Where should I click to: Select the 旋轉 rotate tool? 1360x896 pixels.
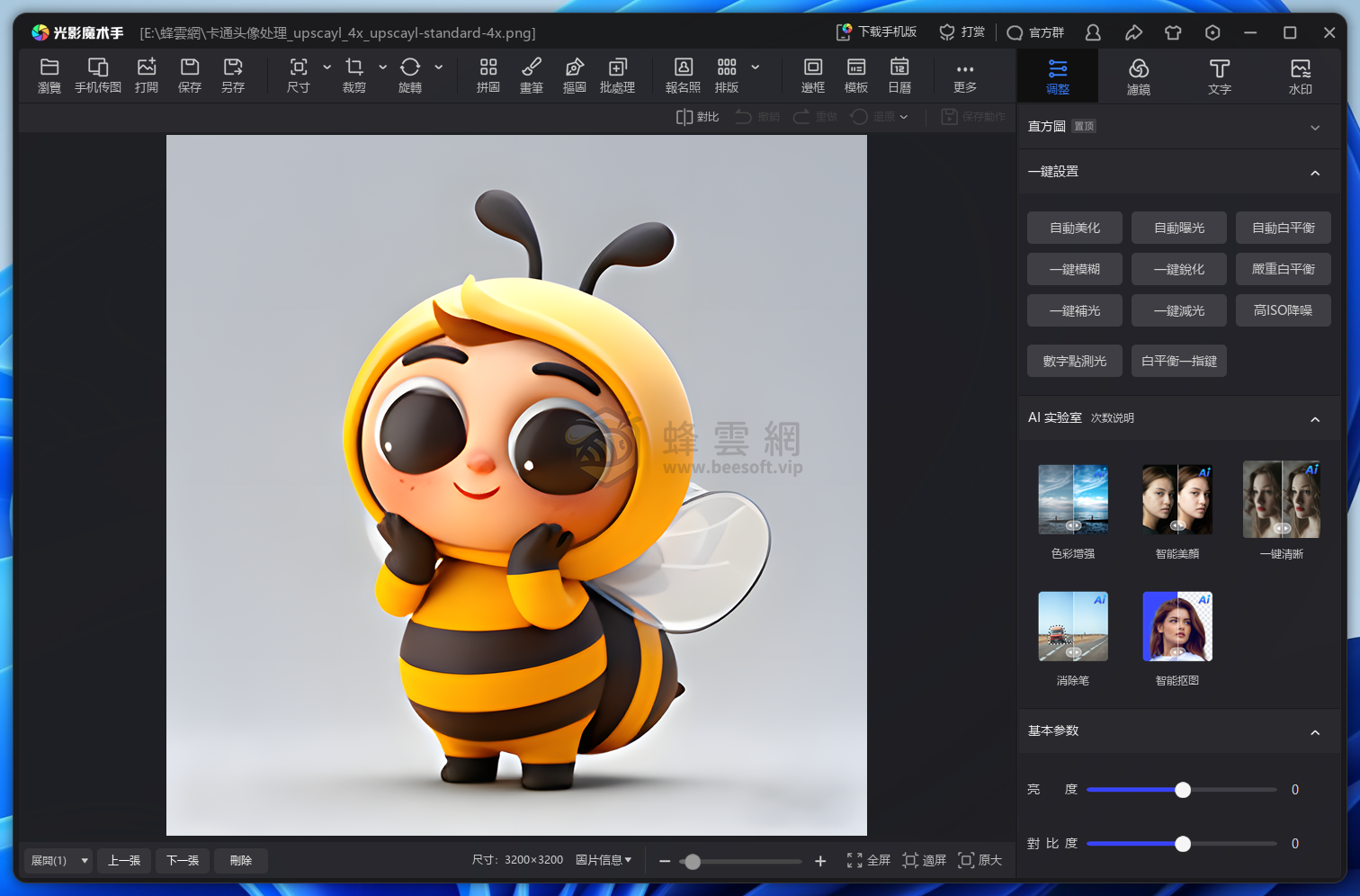410,76
